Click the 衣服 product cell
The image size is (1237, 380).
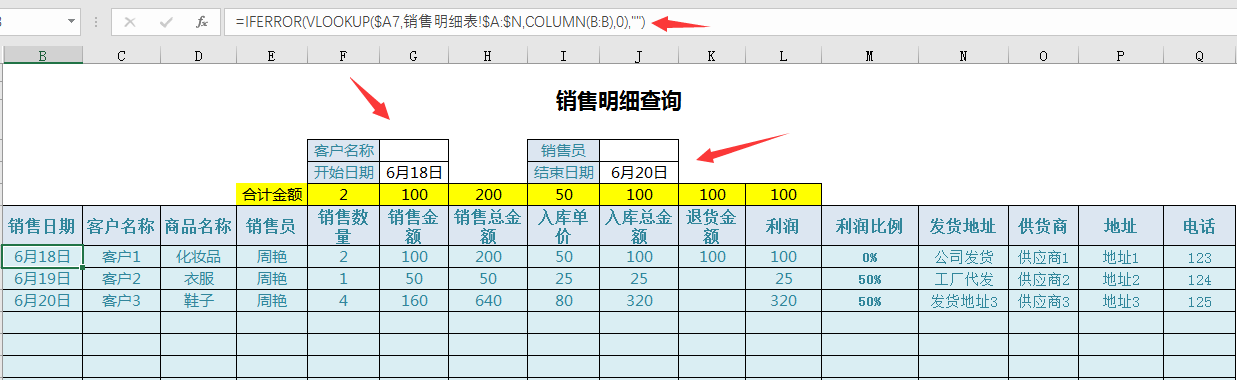[198, 278]
